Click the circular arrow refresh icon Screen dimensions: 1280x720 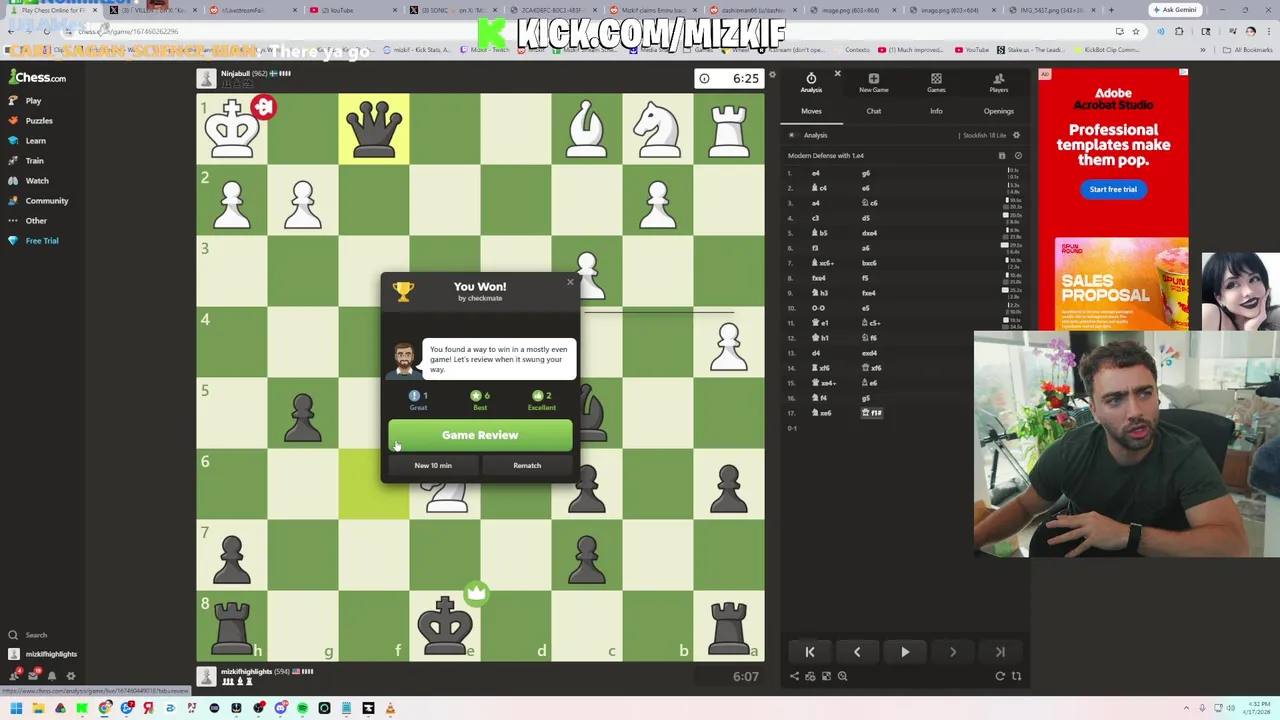[1000, 676]
